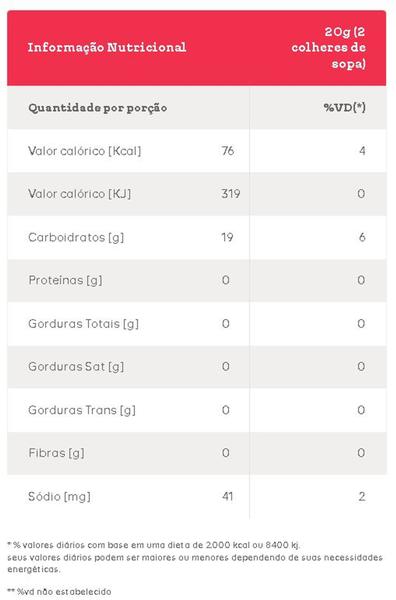
Task: Select the Proteínas [g] row label
Action: click(65, 280)
